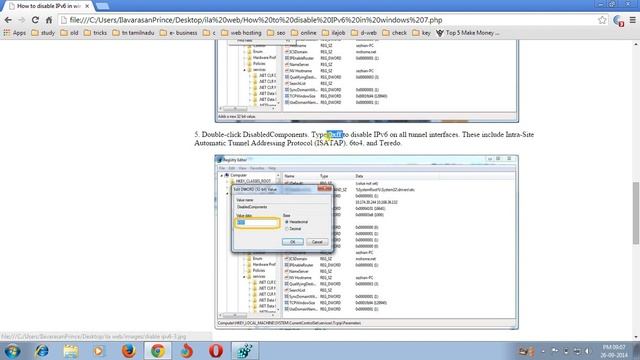Launch the flame-logo browser from the taskbar
The height and width of the screenshot is (360, 640).
coord(187,351)
